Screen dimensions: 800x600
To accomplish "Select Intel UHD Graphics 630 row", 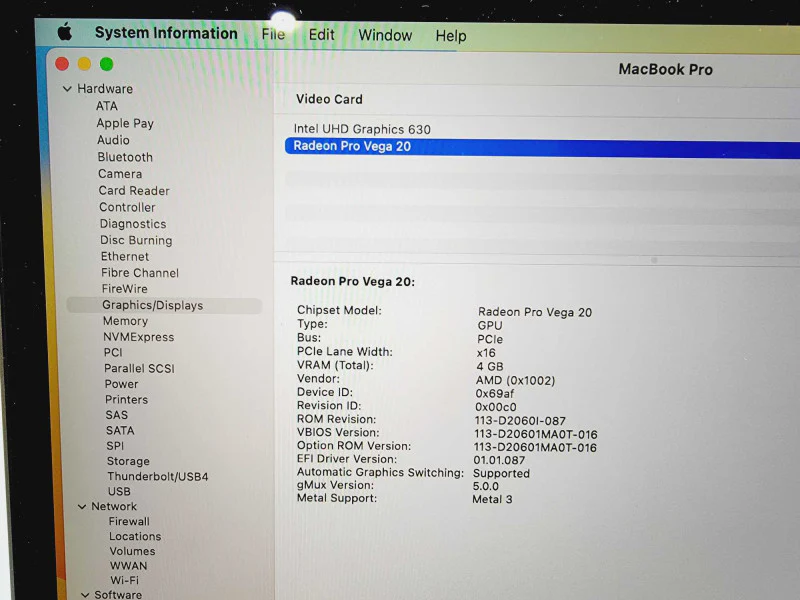I will tap(541, 130).
